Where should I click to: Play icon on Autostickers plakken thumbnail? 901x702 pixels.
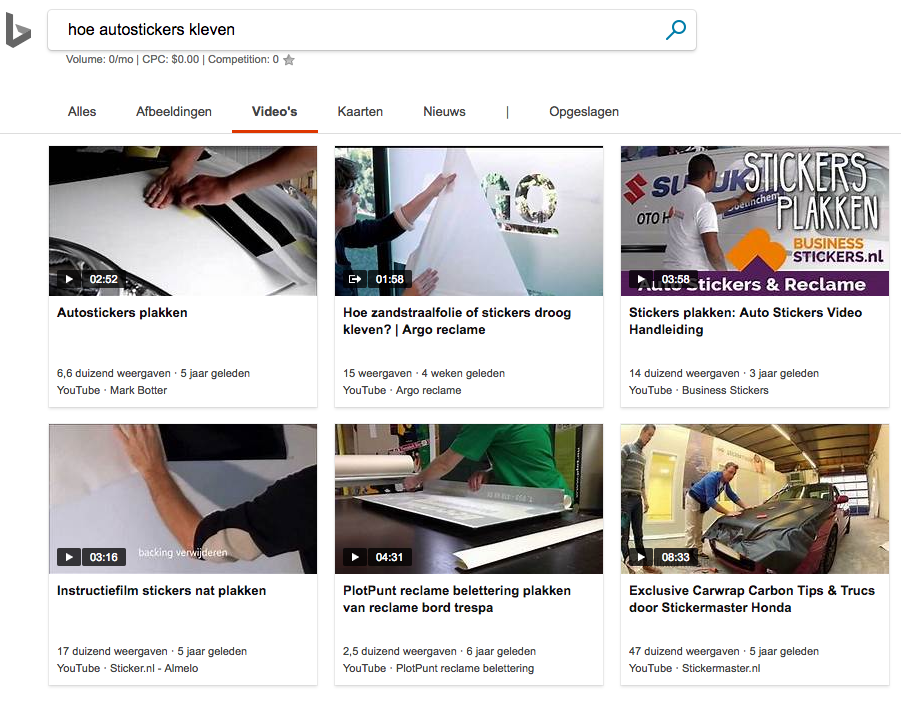point(69,279)
